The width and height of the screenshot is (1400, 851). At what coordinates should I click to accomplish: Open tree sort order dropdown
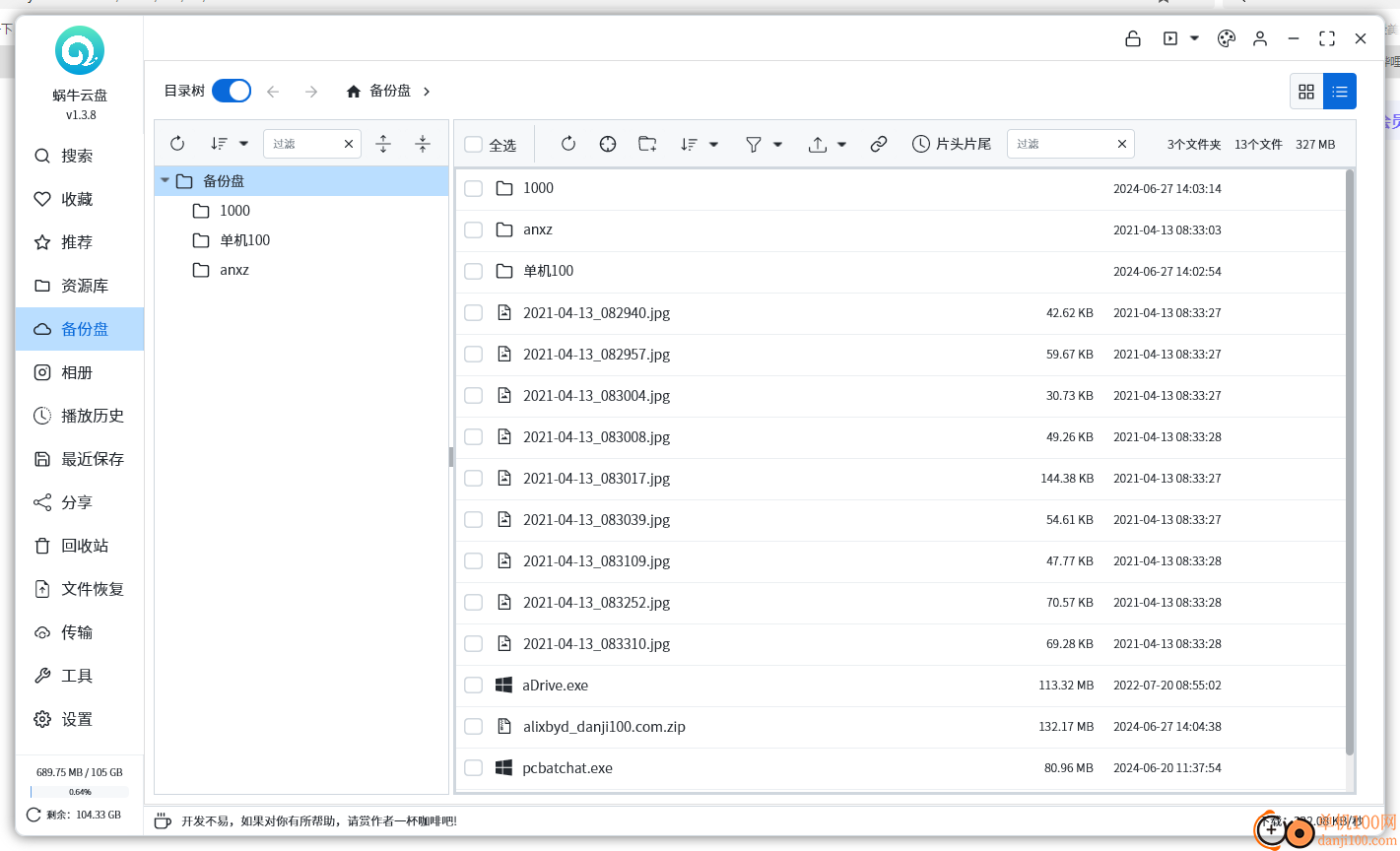point(230,144)
